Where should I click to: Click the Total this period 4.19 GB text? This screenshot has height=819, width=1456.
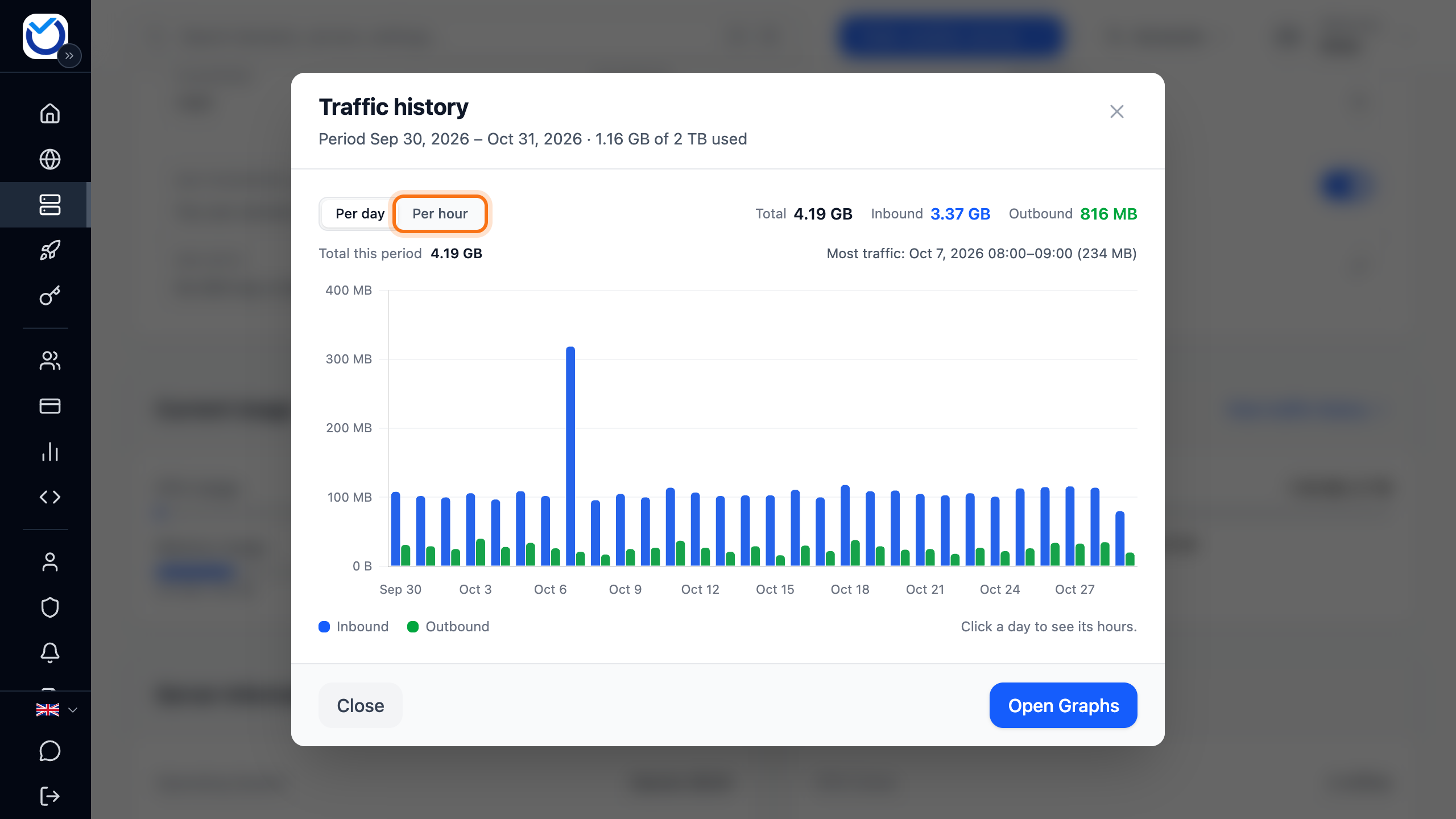coord(400,254)
